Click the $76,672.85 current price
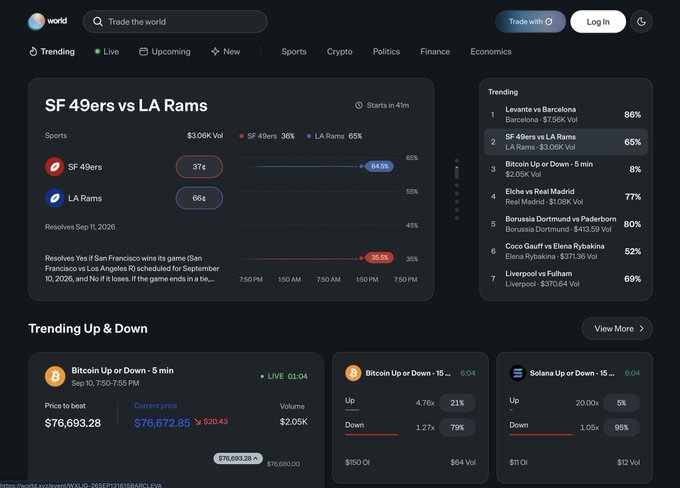Viewport: 680px width, 488px height. 162,423
